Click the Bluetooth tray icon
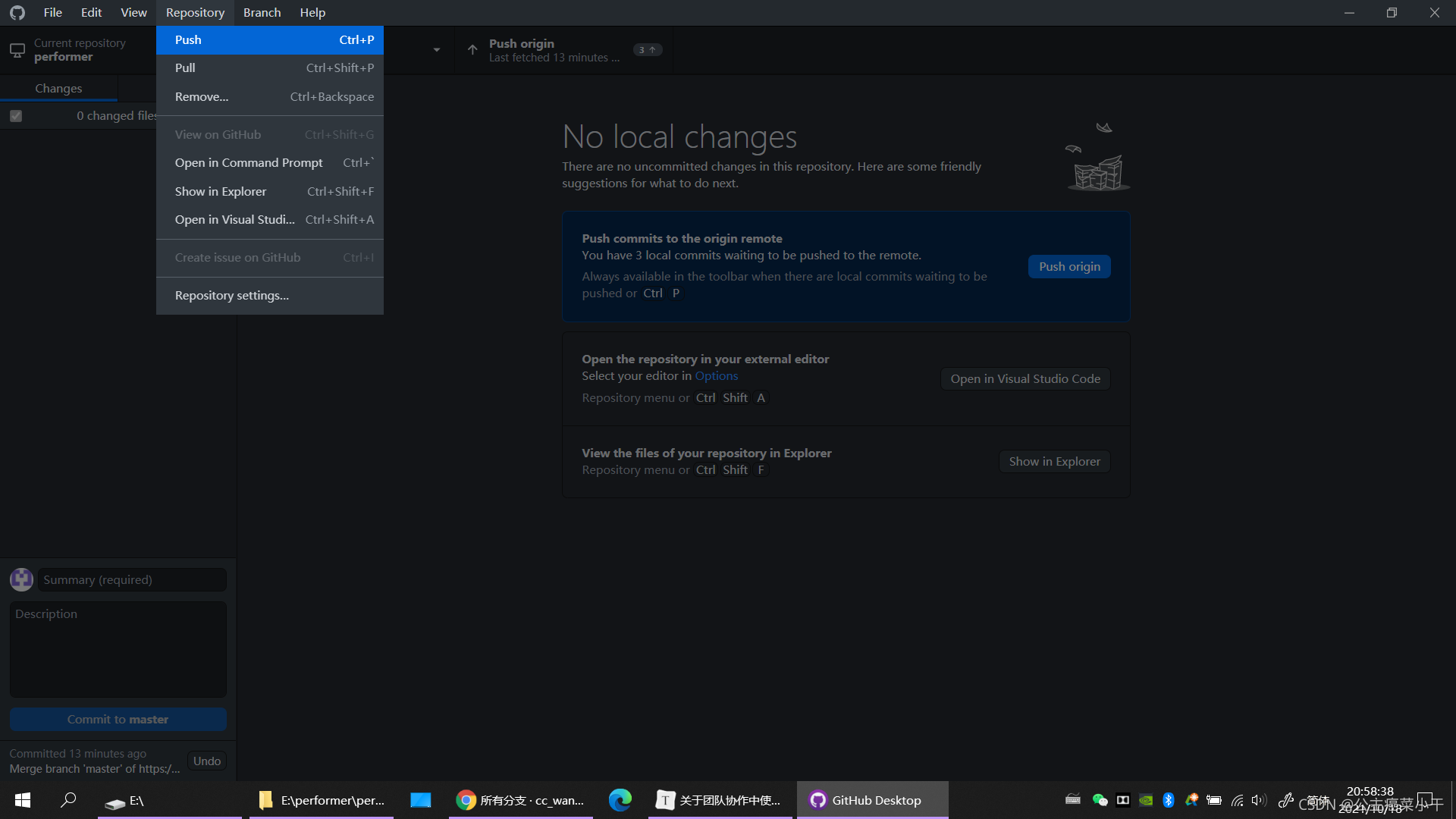 click(x=1169, y=799)
